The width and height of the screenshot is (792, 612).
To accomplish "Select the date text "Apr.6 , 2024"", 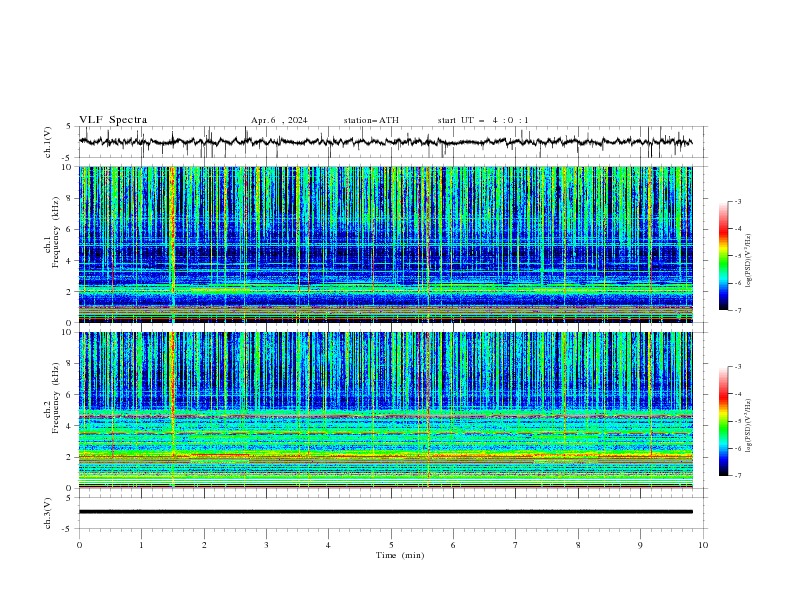I will pos(279,120).
